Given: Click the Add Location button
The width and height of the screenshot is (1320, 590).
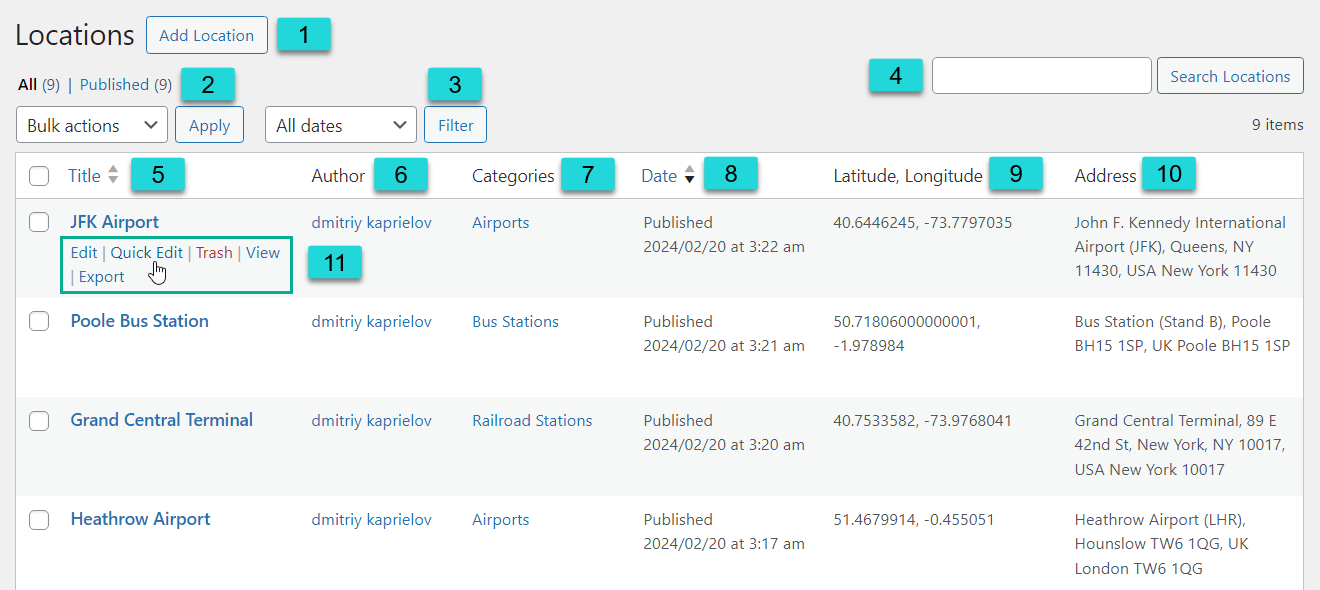Looking at the screenshot, I should tap(207, 35).
